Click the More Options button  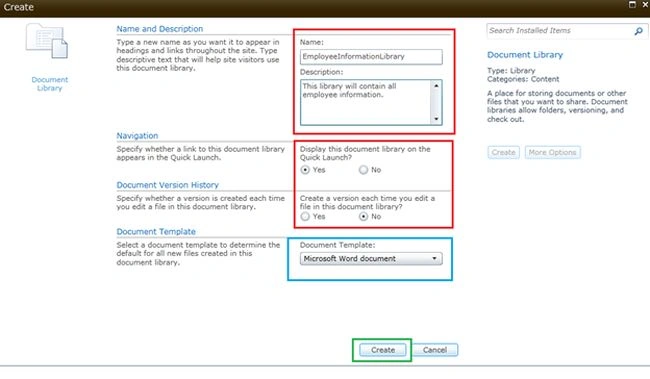coord(552,153)
